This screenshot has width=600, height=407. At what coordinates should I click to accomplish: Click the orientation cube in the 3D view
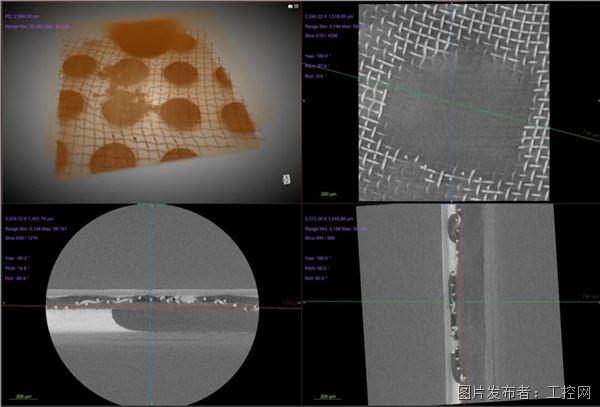pyautogui.click(x=285, y=179)
